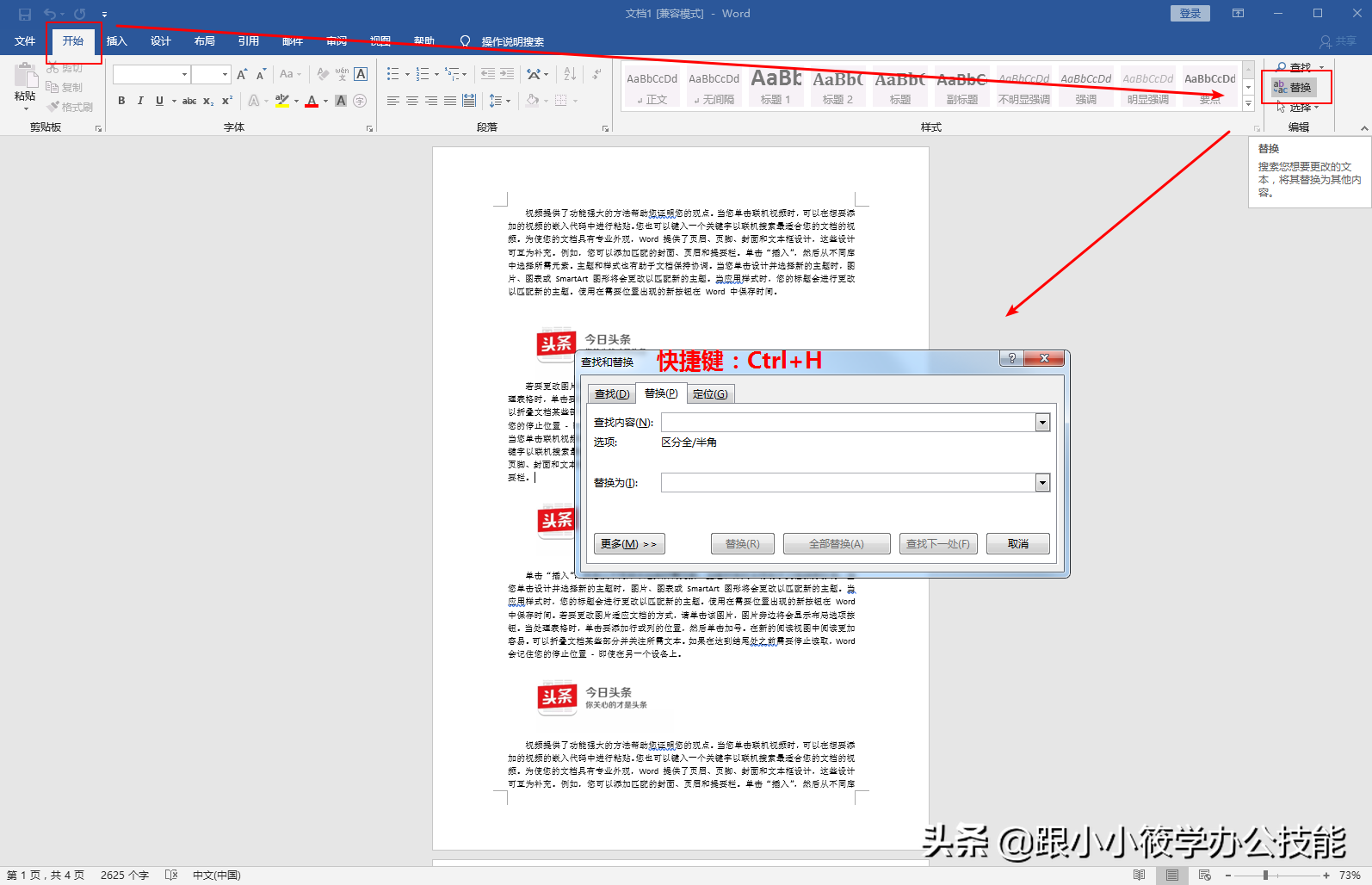Apply subscript formatting
This screenshot has width=1372, height=885.
click(208, 101)
